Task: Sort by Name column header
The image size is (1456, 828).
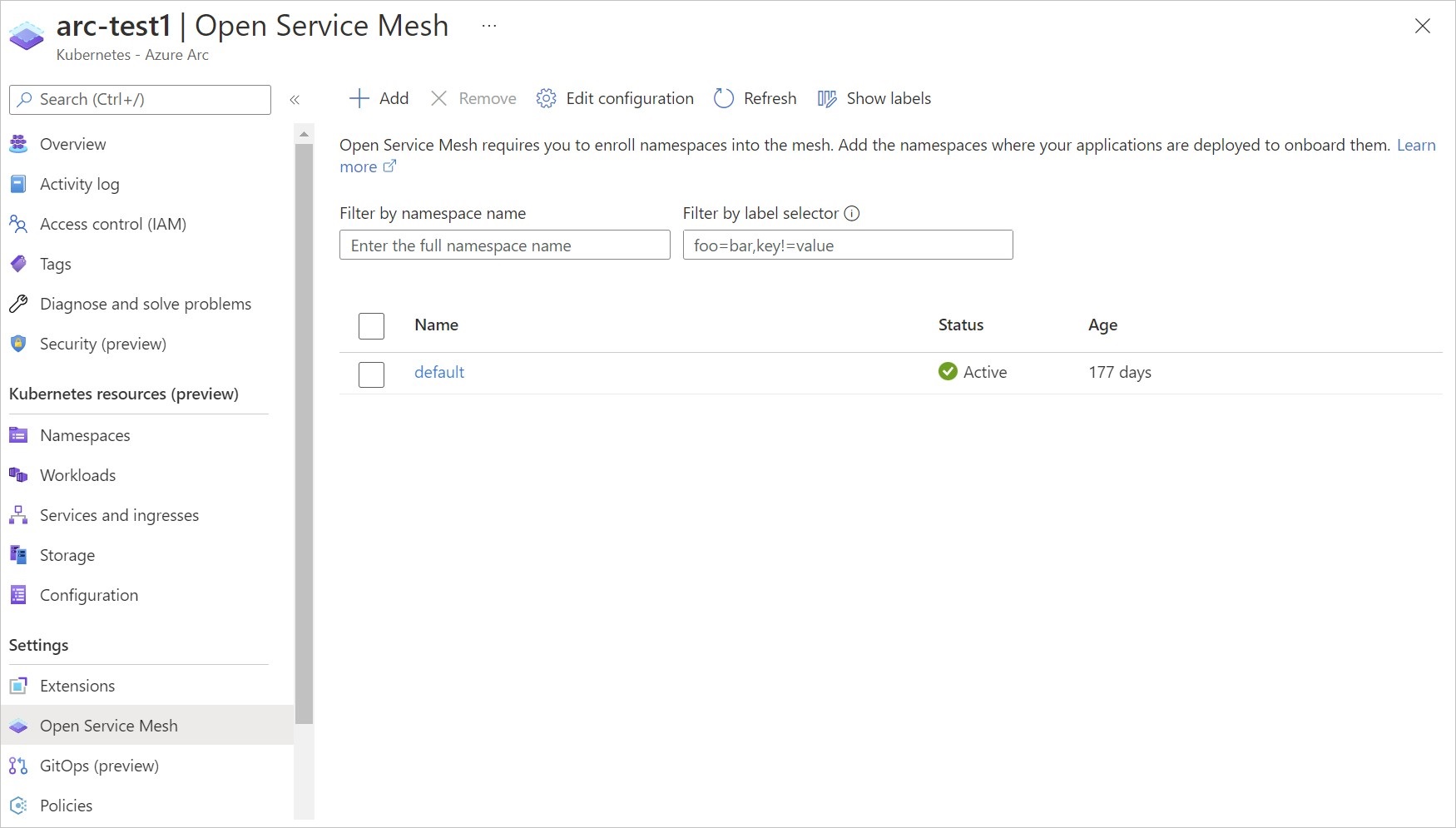Action: coord(436,325)
